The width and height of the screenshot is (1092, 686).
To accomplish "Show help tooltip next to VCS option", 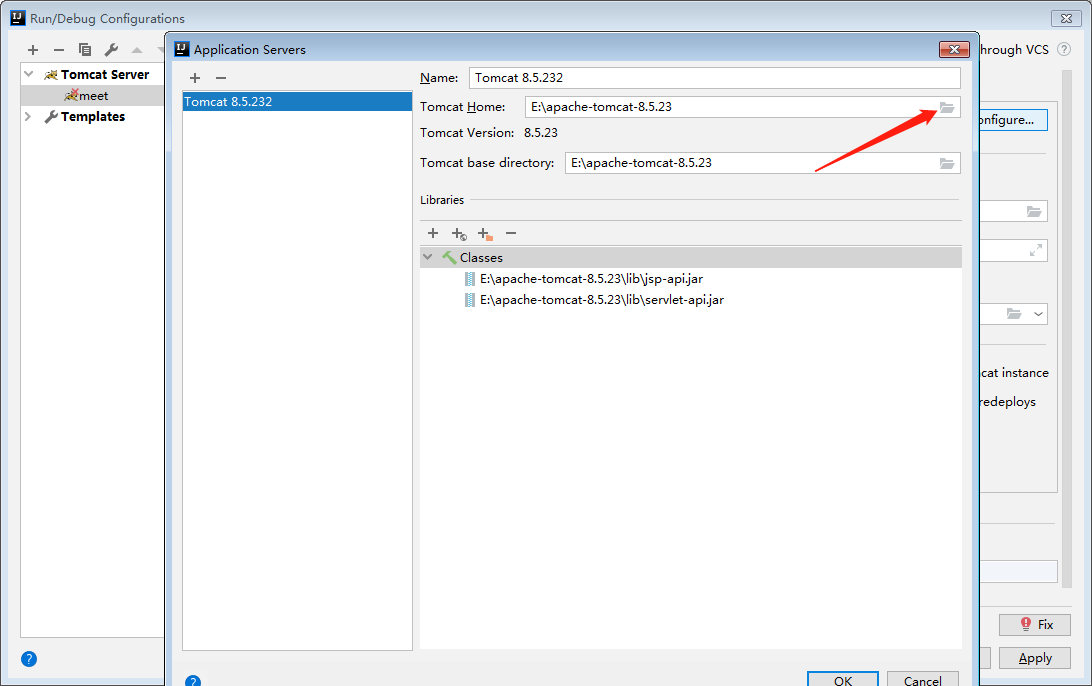I will 1063,49.
